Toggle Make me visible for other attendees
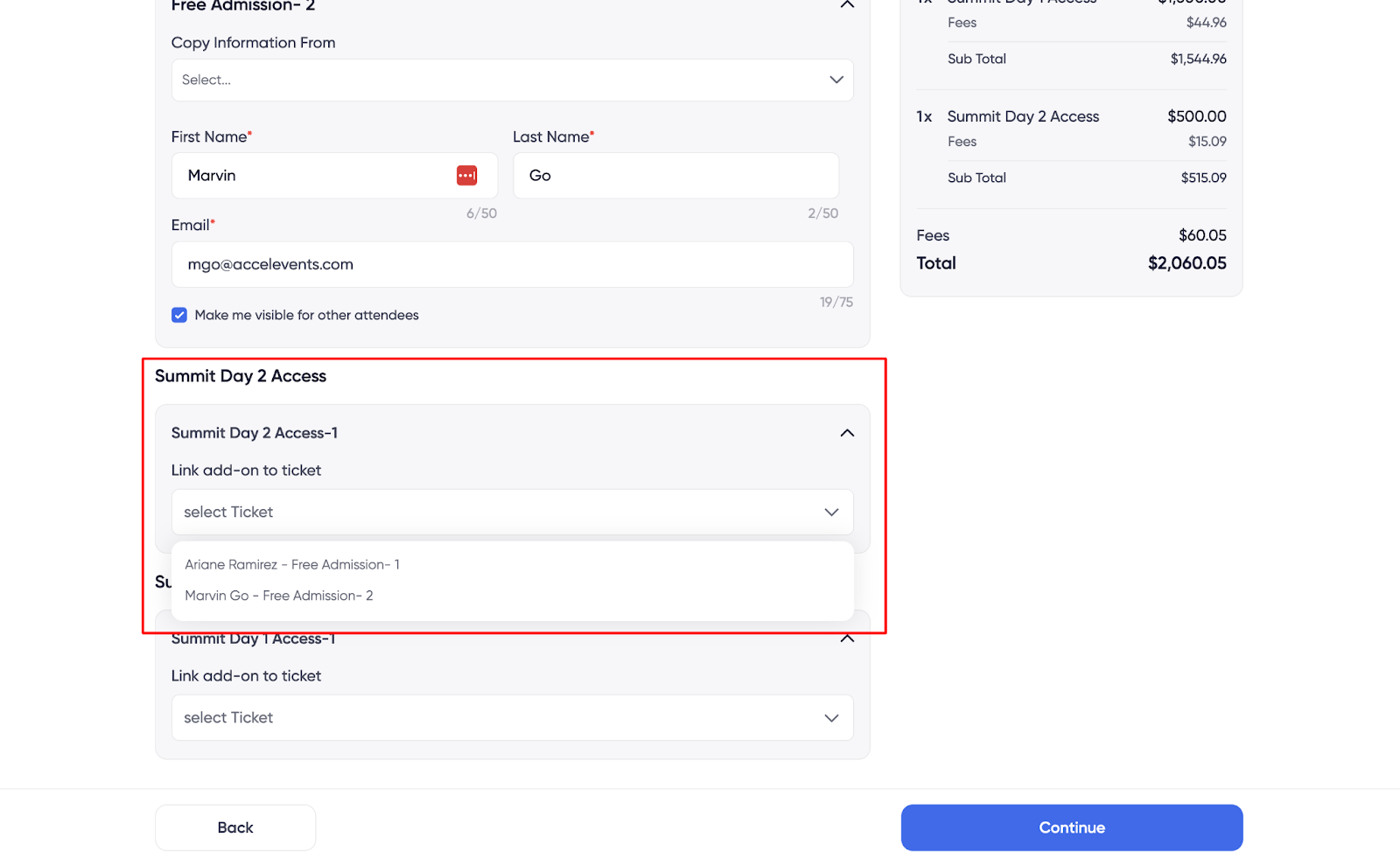Viewport: 1400px width, 865px height. click(179, 315)
